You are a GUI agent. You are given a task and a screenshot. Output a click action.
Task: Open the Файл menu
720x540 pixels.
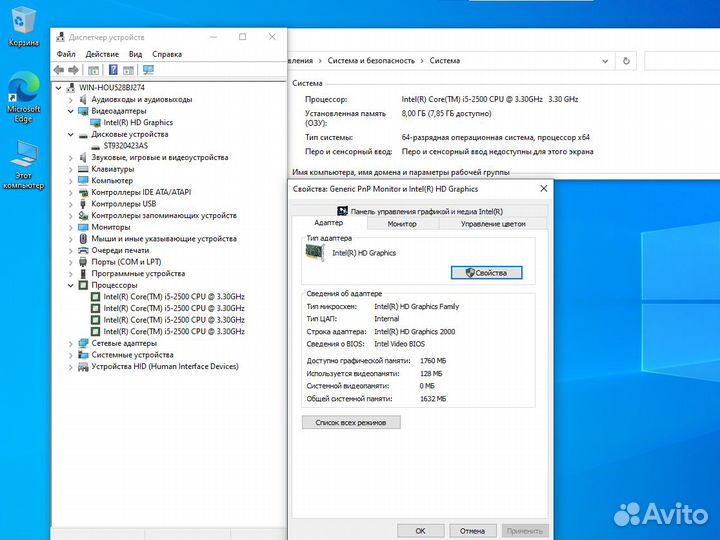(66, 54)
